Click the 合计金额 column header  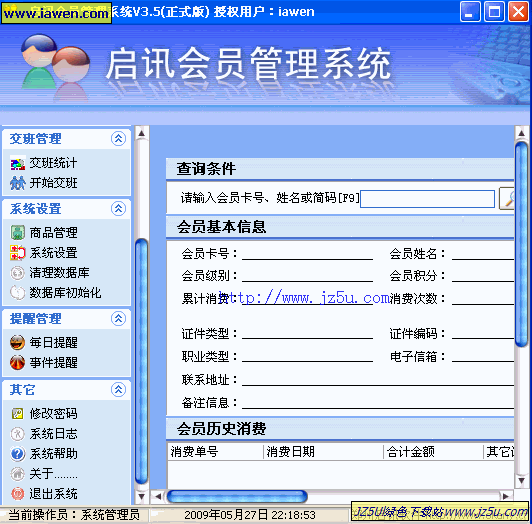[434, 452]
